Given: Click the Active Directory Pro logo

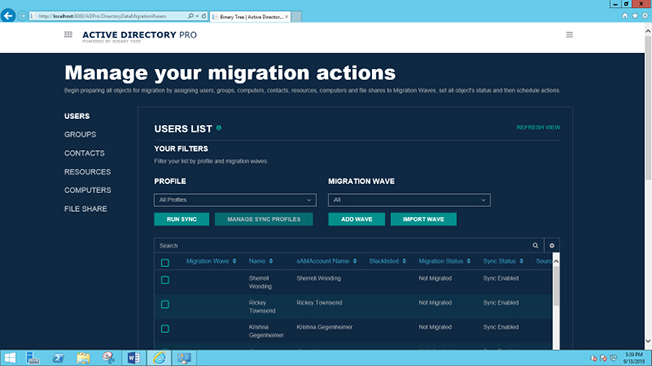Looking at the screenshot, I should (x=139, y=36).
